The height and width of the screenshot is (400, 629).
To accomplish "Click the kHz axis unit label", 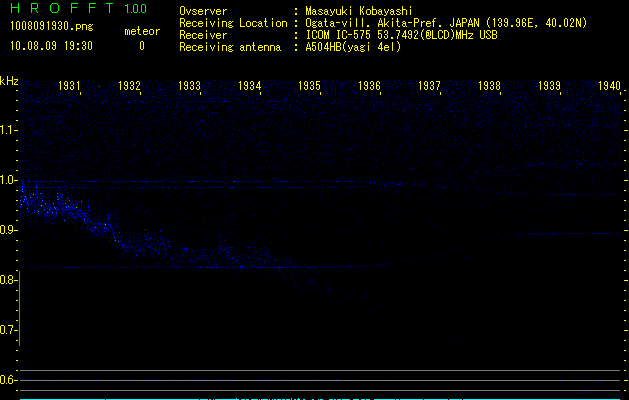I will (x=9, y=81).
